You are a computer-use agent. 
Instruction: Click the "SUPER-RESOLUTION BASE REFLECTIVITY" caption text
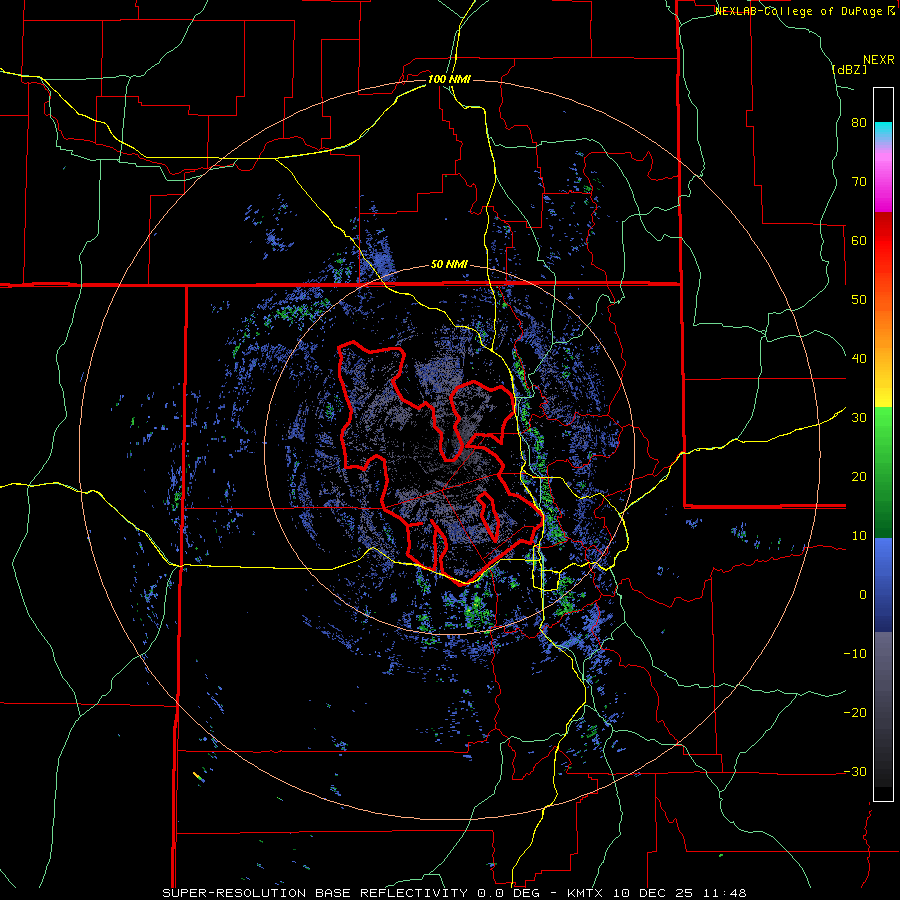(315, 893)
